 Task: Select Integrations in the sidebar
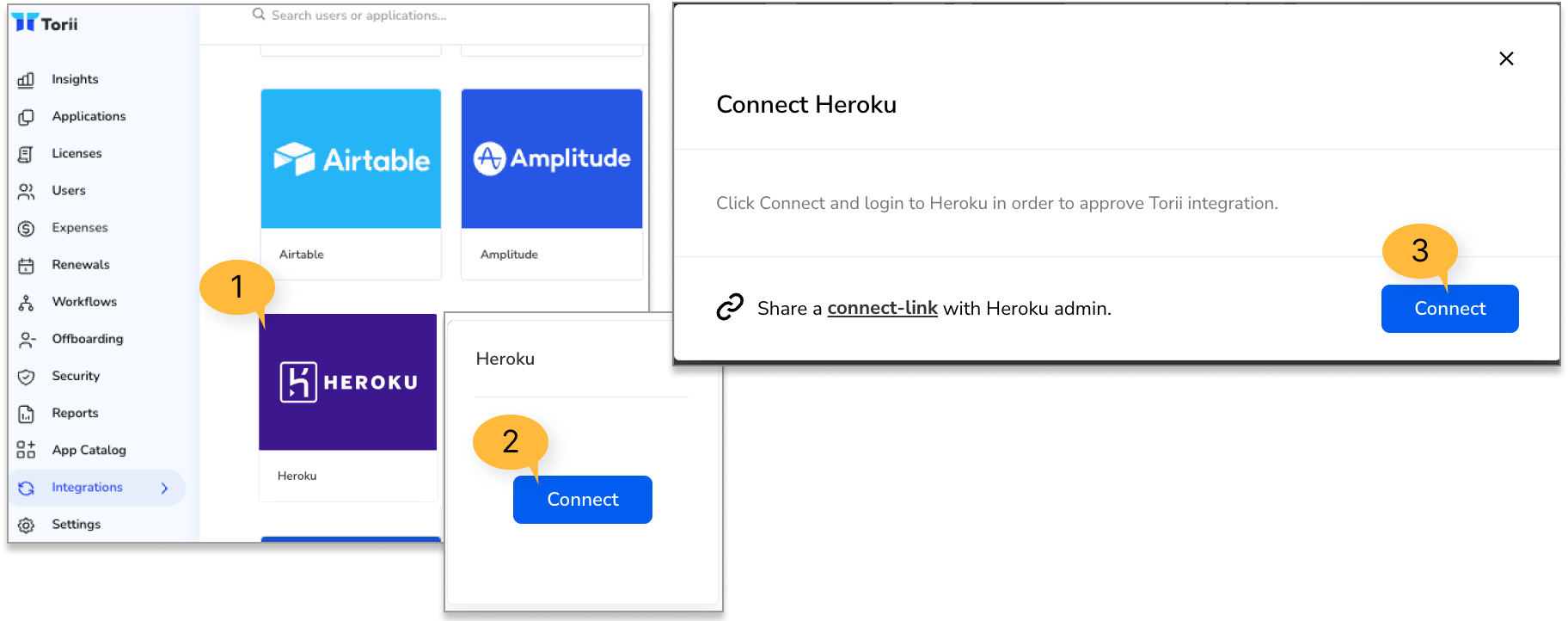coord(86,487)
